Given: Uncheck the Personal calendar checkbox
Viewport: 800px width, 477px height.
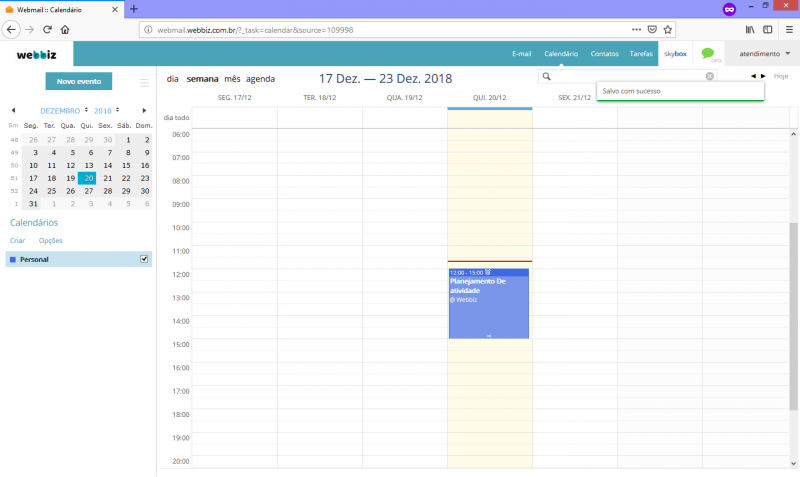Looking at the screenshot, I should pyautogui.click(x=144, y=259).
